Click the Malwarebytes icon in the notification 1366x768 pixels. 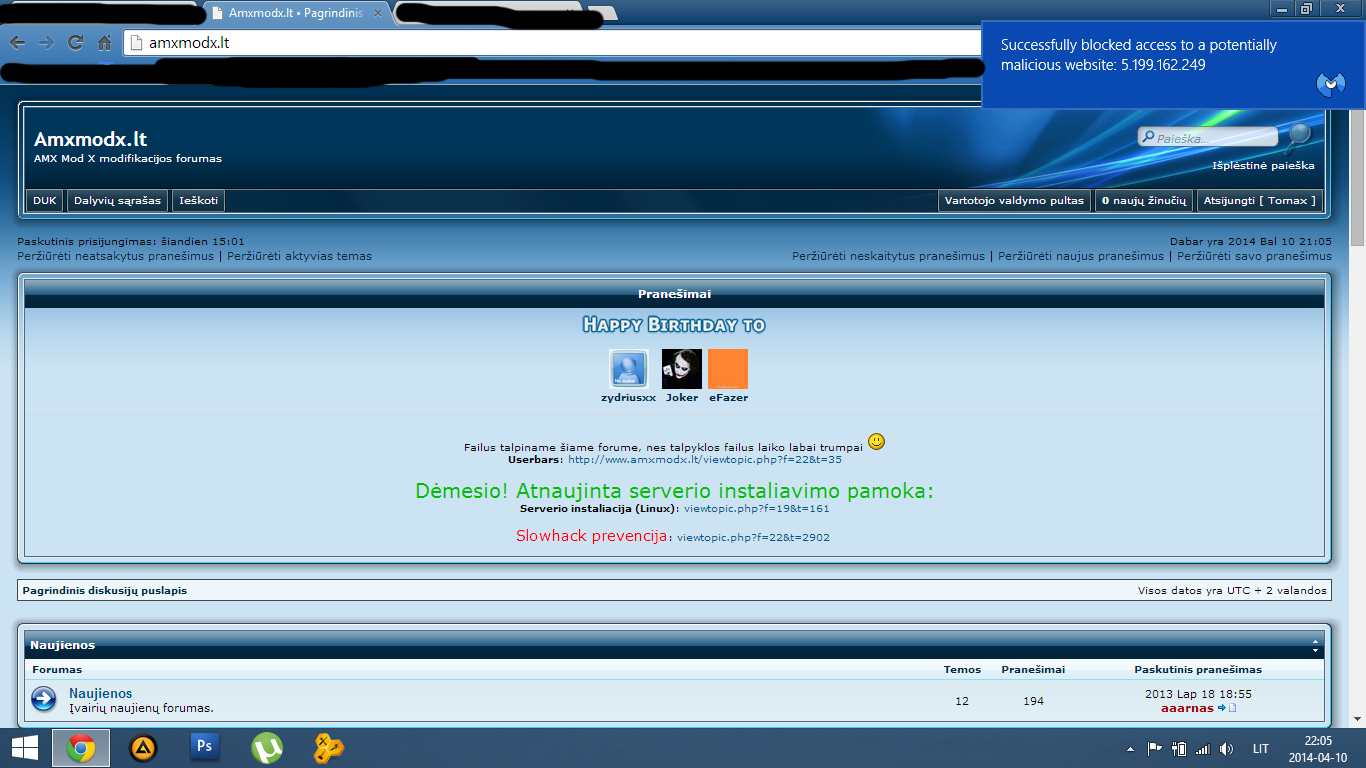click(x=1330, y=84)
